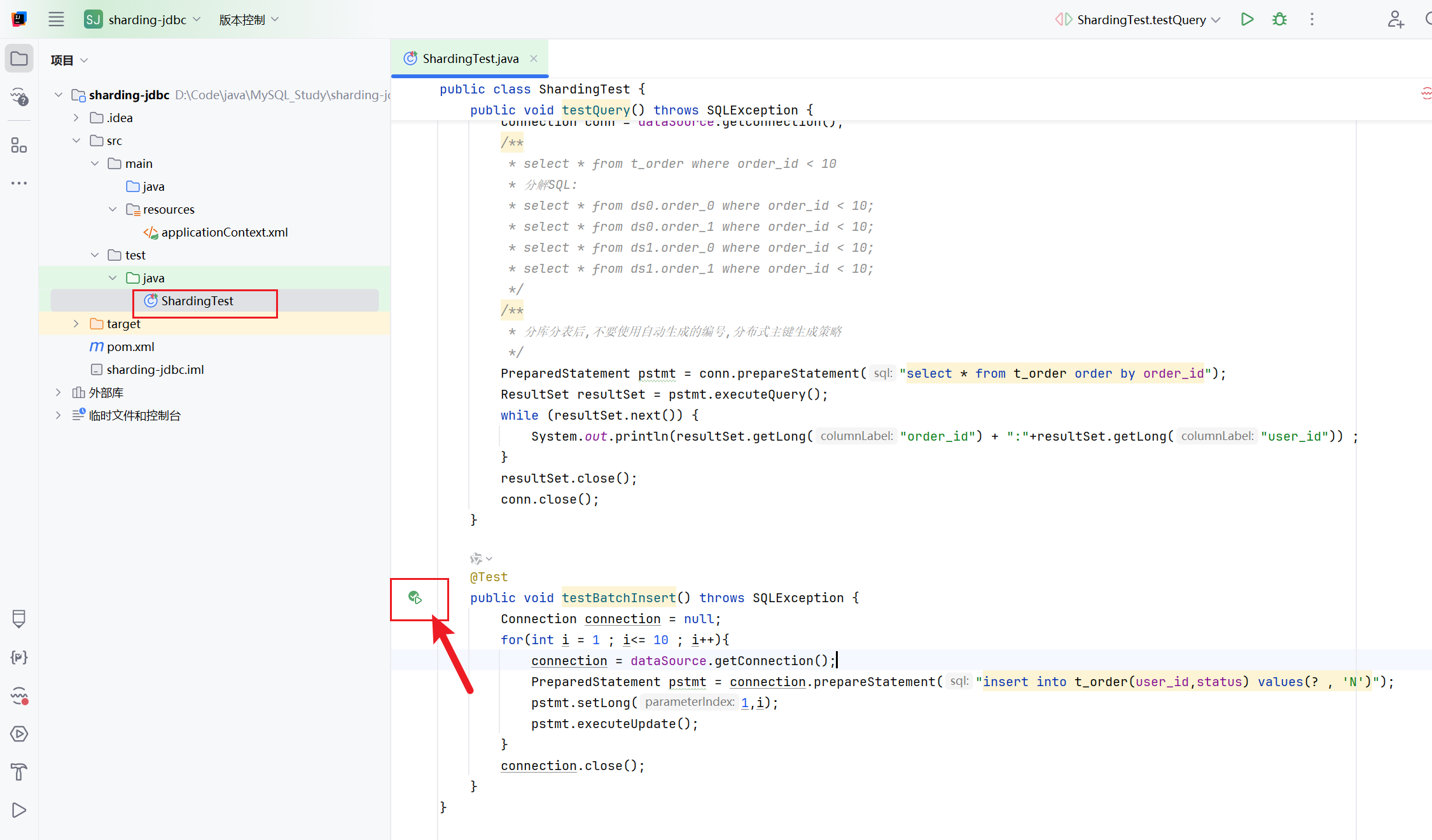Open the Structure tool window
This screenshot has width=1432, height=840.
(19, 146)
